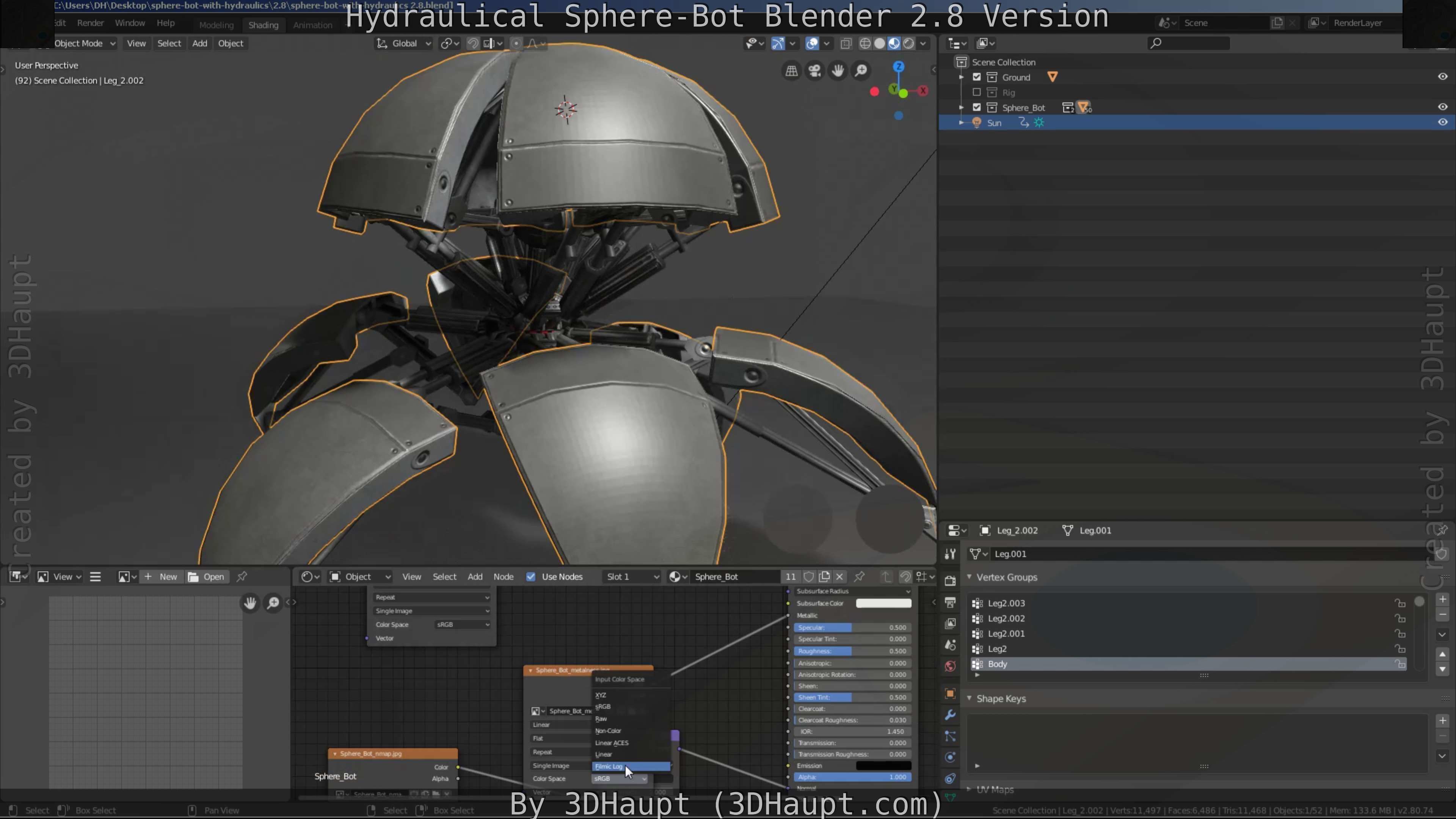Open the Slot 1 material slot dropdown
1456x819 pixels.
631,576
